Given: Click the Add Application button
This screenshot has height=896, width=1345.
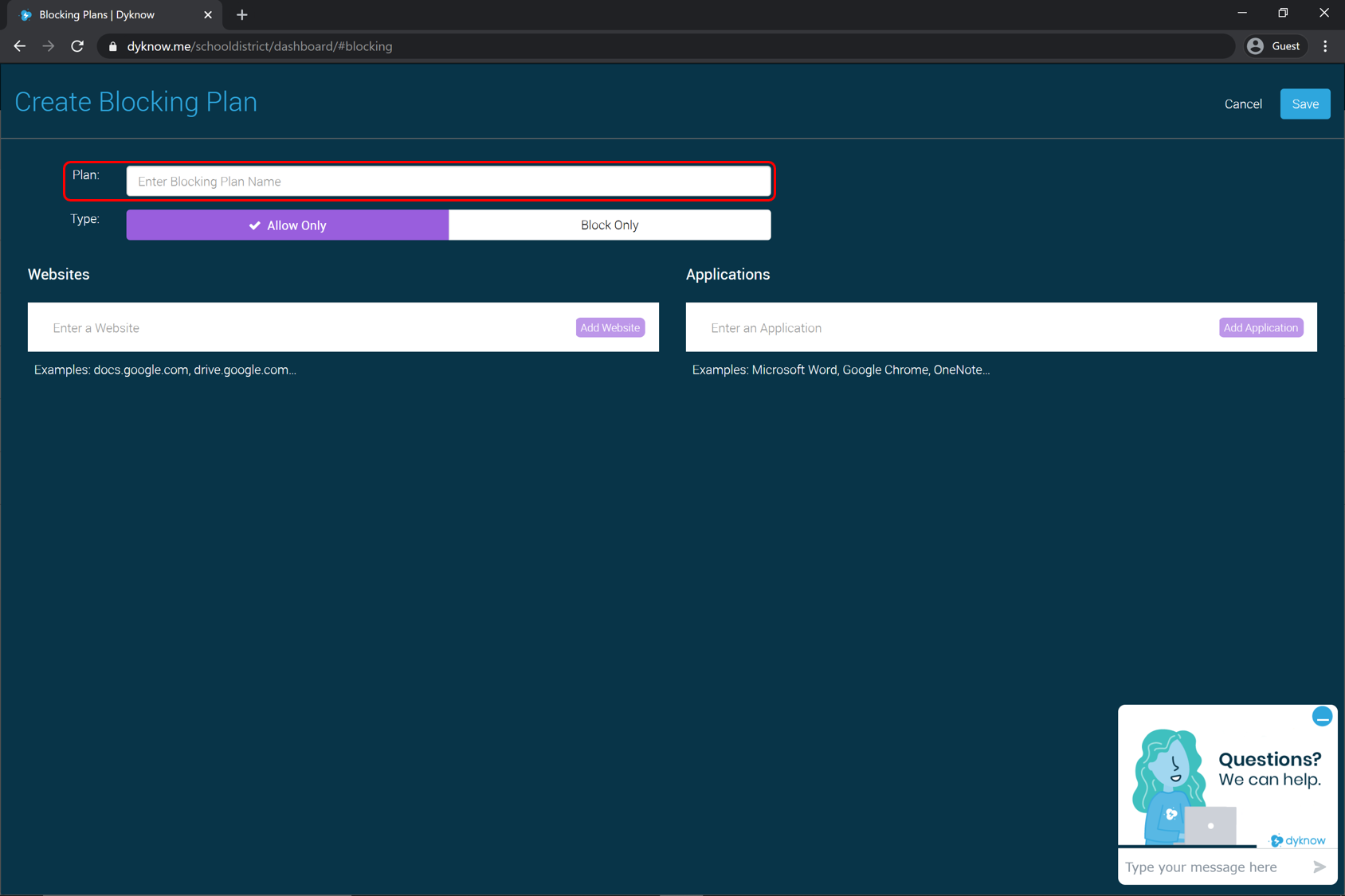Looking at the screenshot, I should tap(1261, 327).
